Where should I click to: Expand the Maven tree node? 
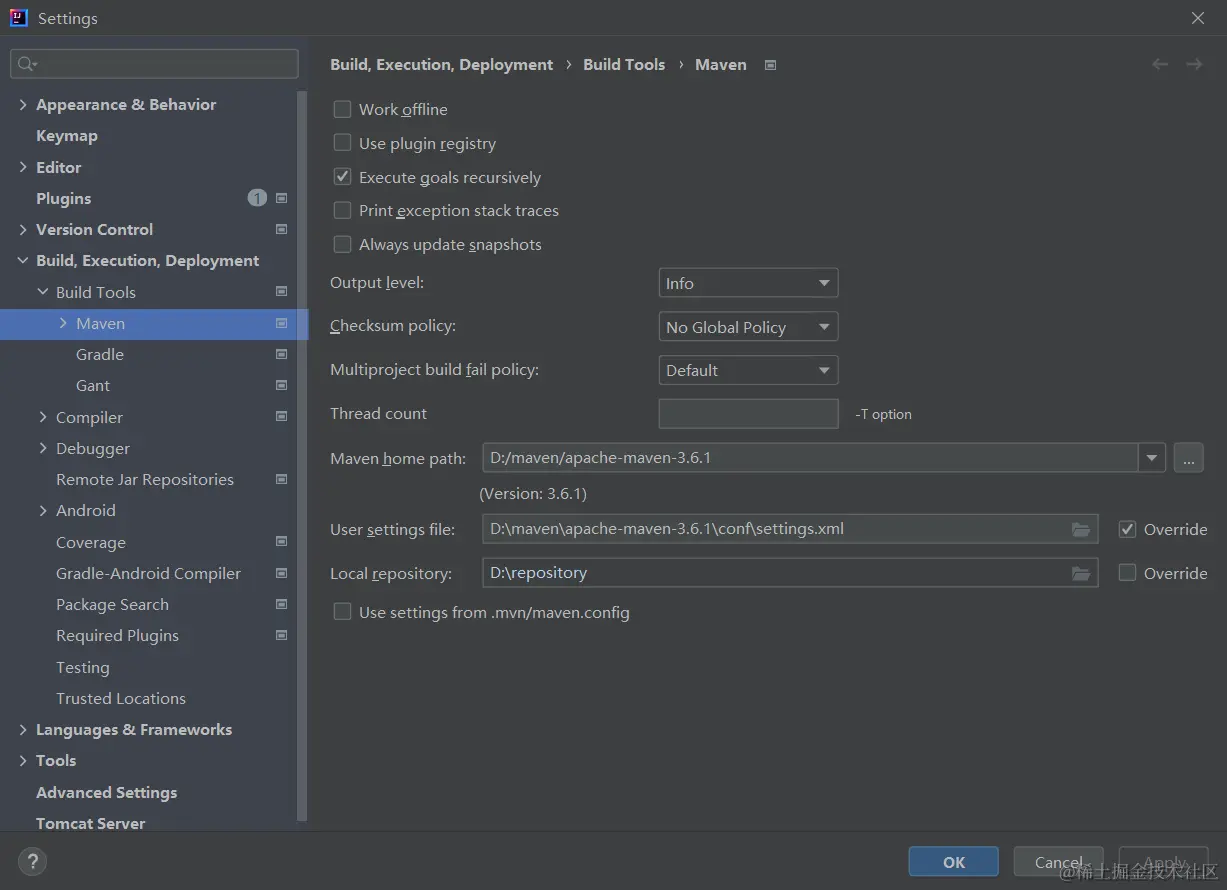point(63,323)
